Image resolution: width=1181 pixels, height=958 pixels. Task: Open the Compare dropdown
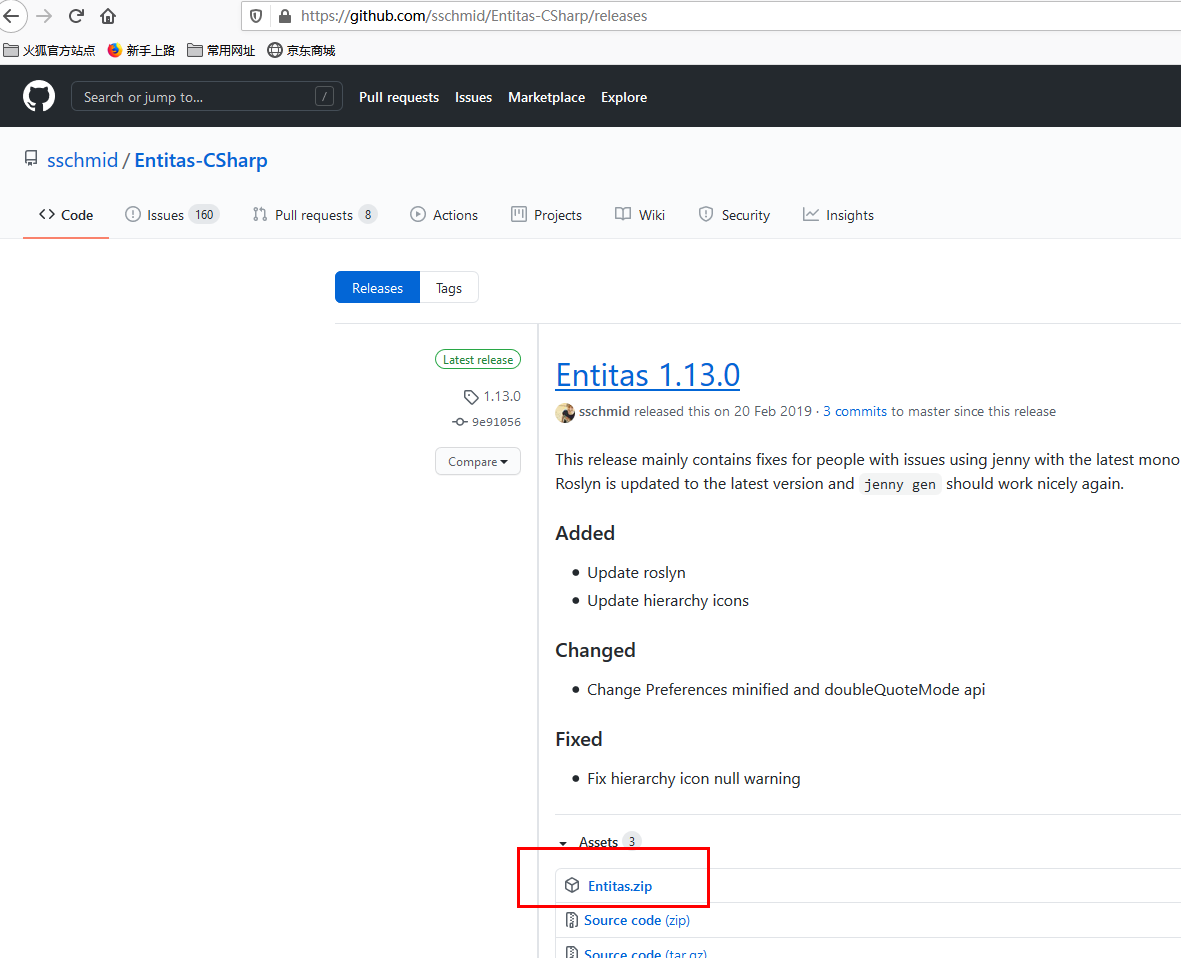[x=477, y=461]
